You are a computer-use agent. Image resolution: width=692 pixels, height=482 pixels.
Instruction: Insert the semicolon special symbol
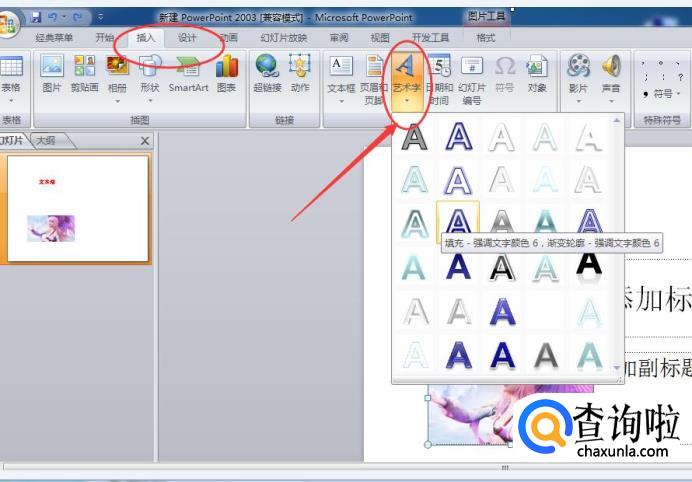coord(646,77)
